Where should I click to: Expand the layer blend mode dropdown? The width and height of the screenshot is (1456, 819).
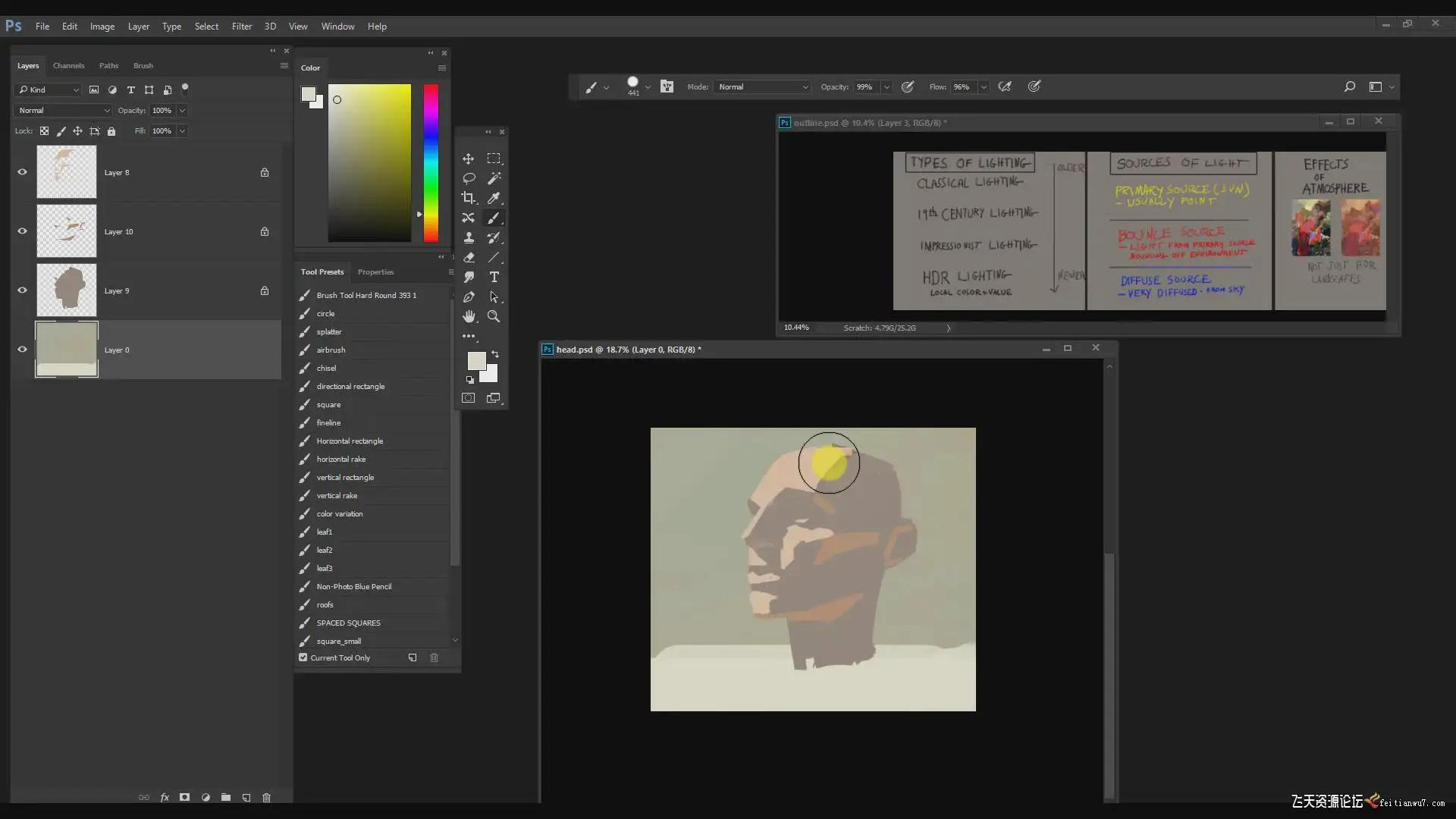64,111
